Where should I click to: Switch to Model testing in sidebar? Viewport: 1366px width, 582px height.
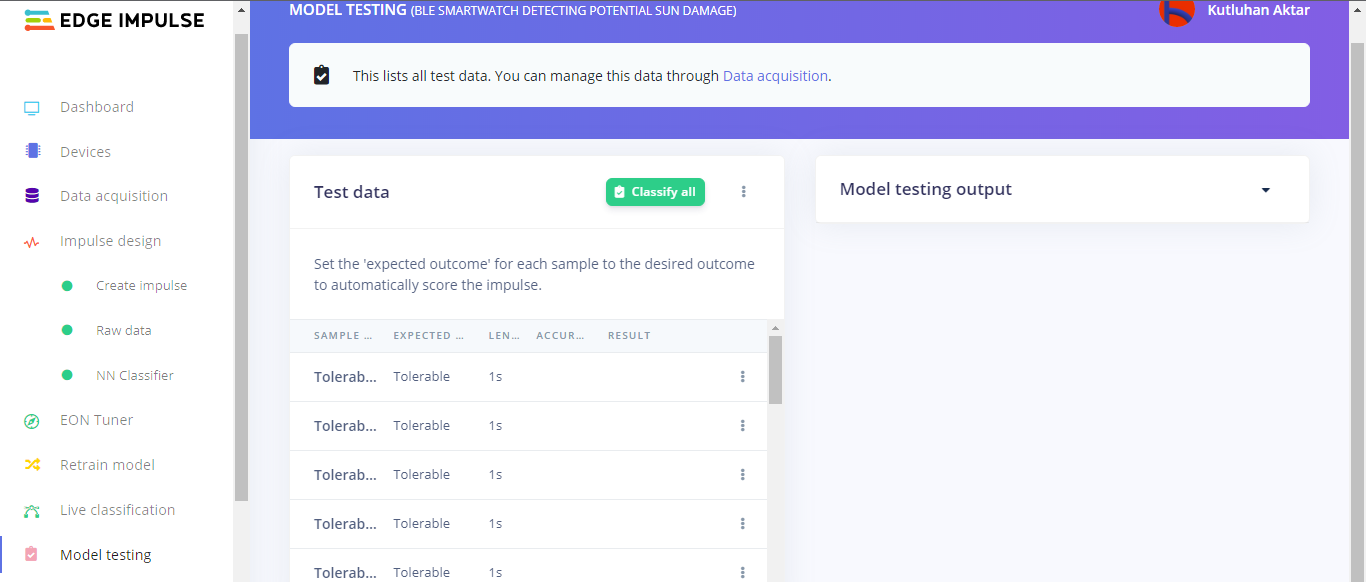(105, 554)
